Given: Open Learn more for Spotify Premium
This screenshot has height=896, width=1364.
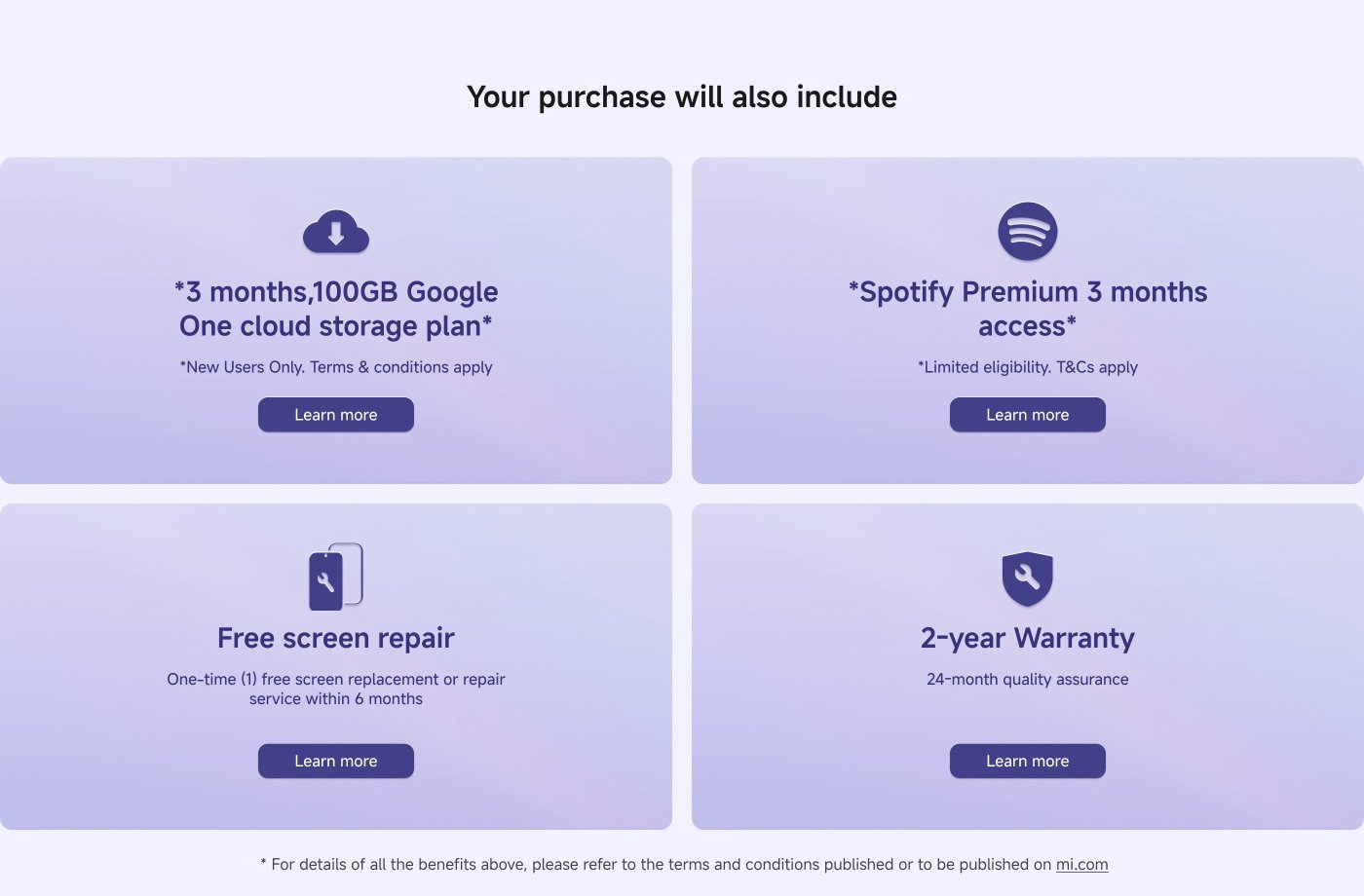Looking at the screenshot, I should pyautogui.click(x=1028, y=415).
